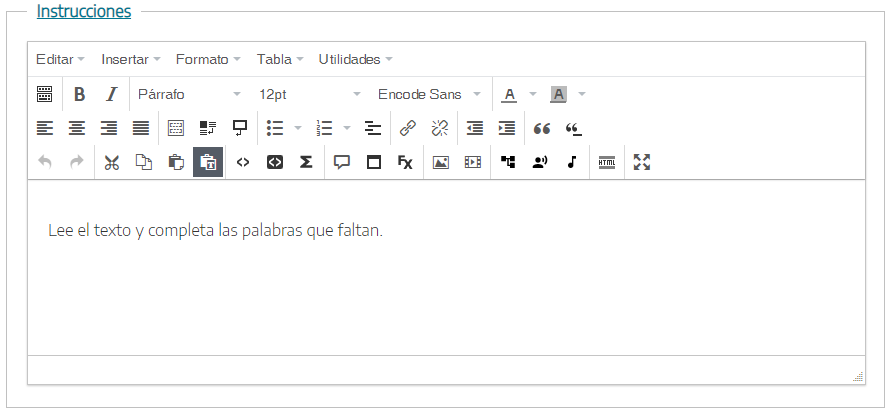893x413 pixels.
Task: Align text to the right
Action: (x=109, y=128)
